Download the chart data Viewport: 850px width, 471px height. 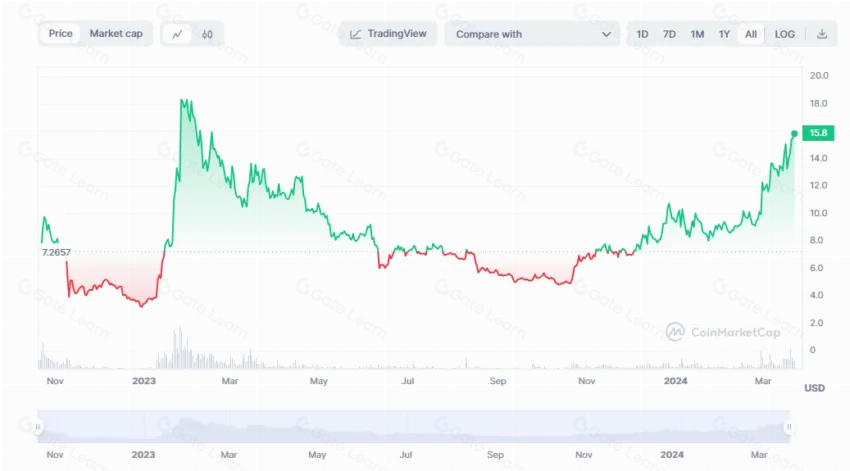tap(822, 34)
